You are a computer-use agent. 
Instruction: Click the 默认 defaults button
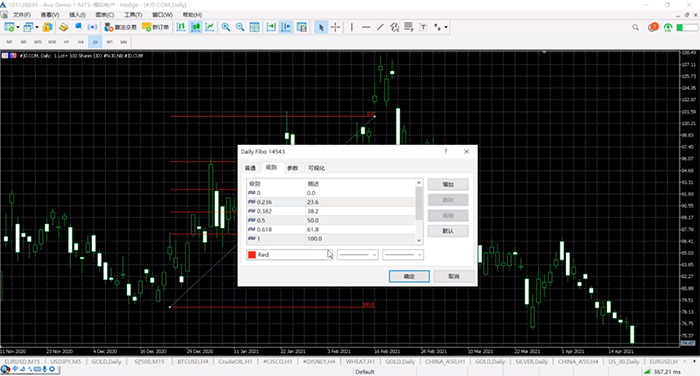[448, 231]
